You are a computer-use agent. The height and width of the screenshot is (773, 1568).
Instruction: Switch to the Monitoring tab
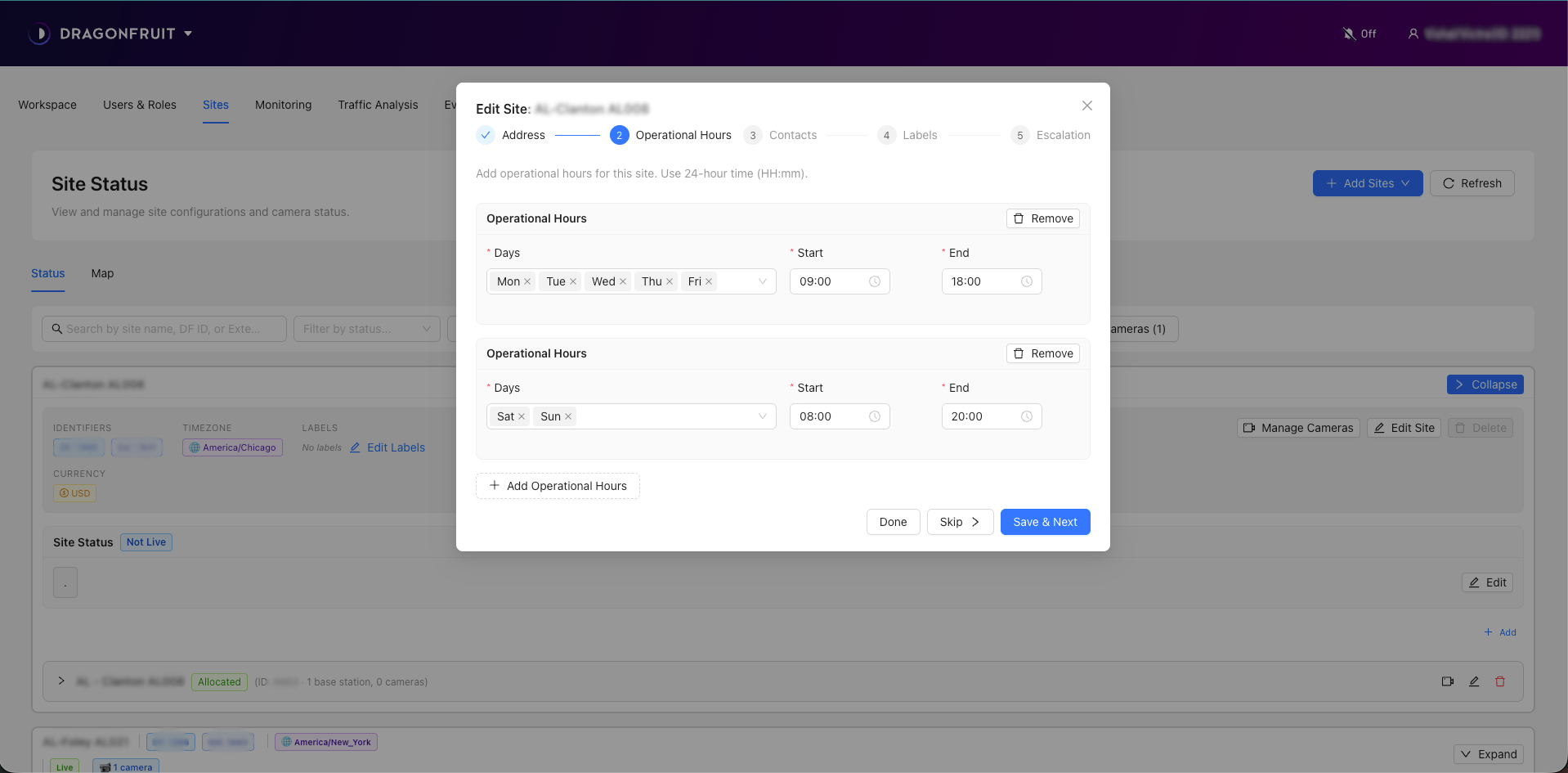(283, 105)
